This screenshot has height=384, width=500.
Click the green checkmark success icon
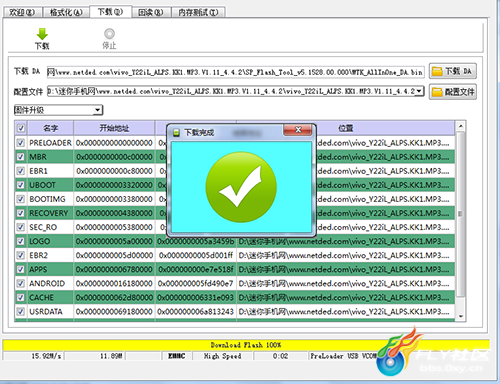pyautogui.click(x=241, y=187)
